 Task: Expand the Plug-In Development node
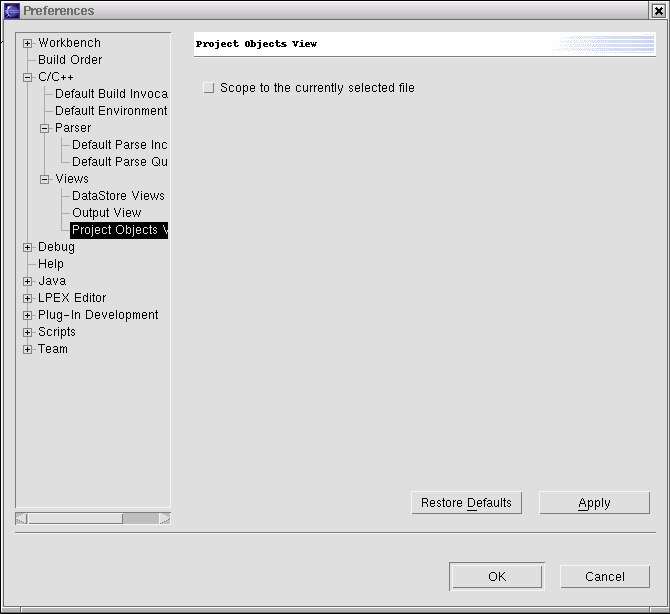[28, 316]
